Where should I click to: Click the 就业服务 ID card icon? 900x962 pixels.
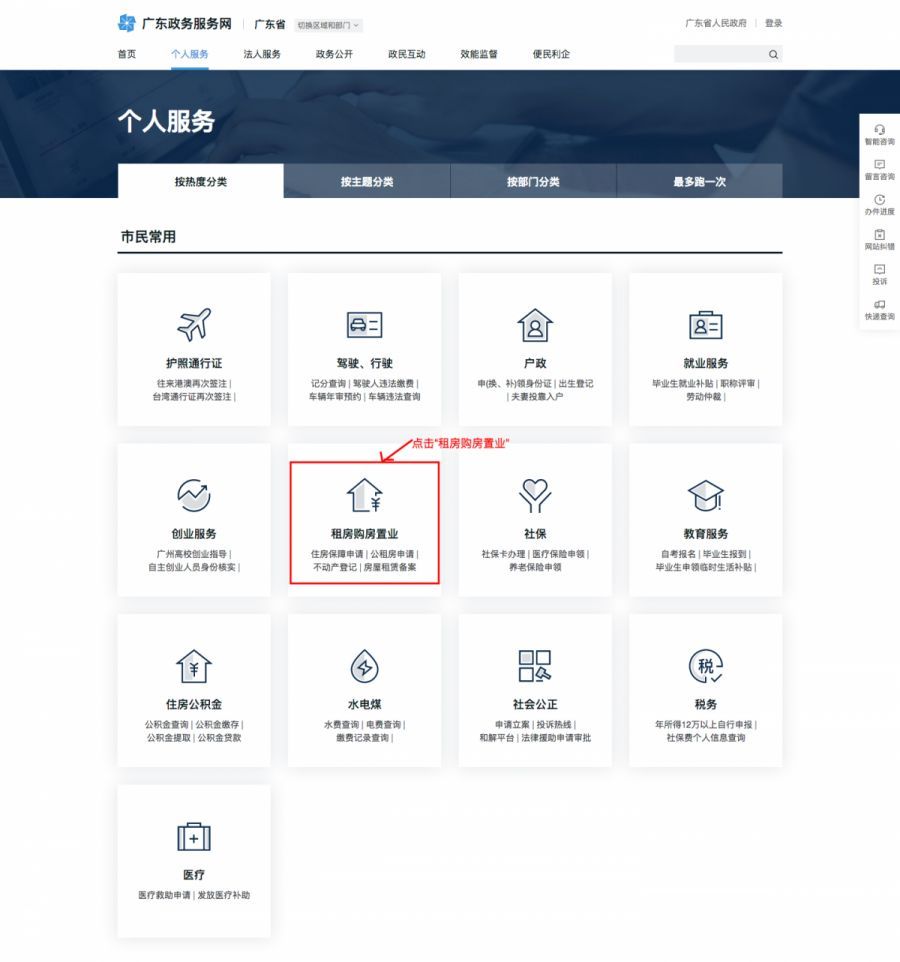pyautogui.click(x=705, y=325)
